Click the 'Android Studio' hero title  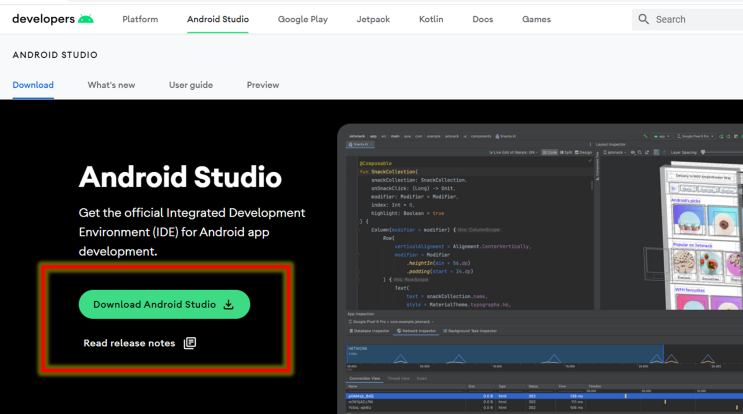(x=180, y=177)
